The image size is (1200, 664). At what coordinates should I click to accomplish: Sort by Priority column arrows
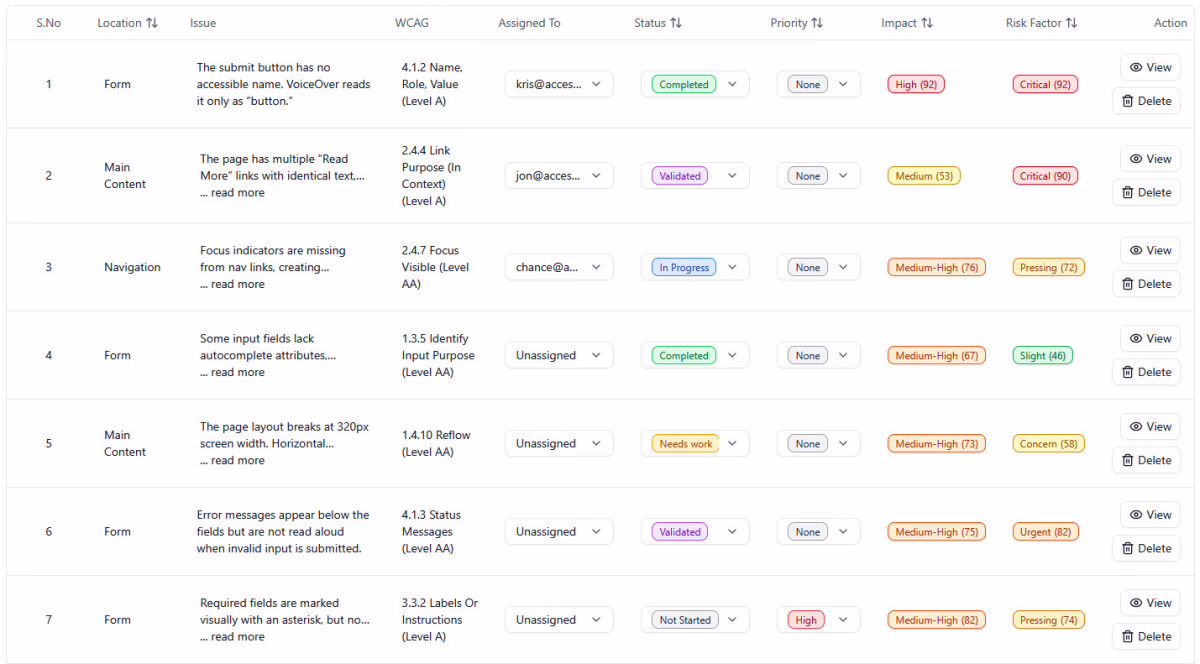(x=817, y=23)
